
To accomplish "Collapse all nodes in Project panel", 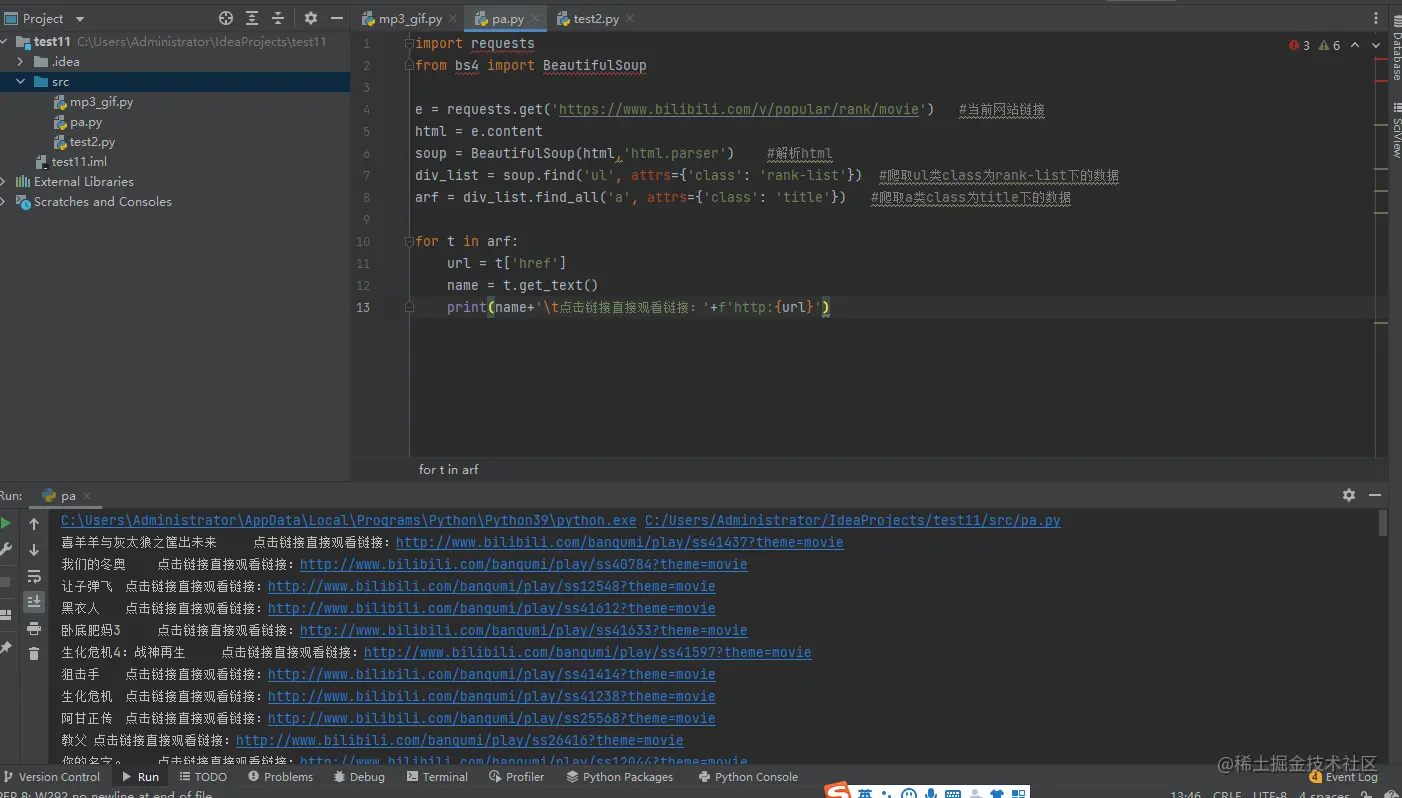I will coord(278,18).
